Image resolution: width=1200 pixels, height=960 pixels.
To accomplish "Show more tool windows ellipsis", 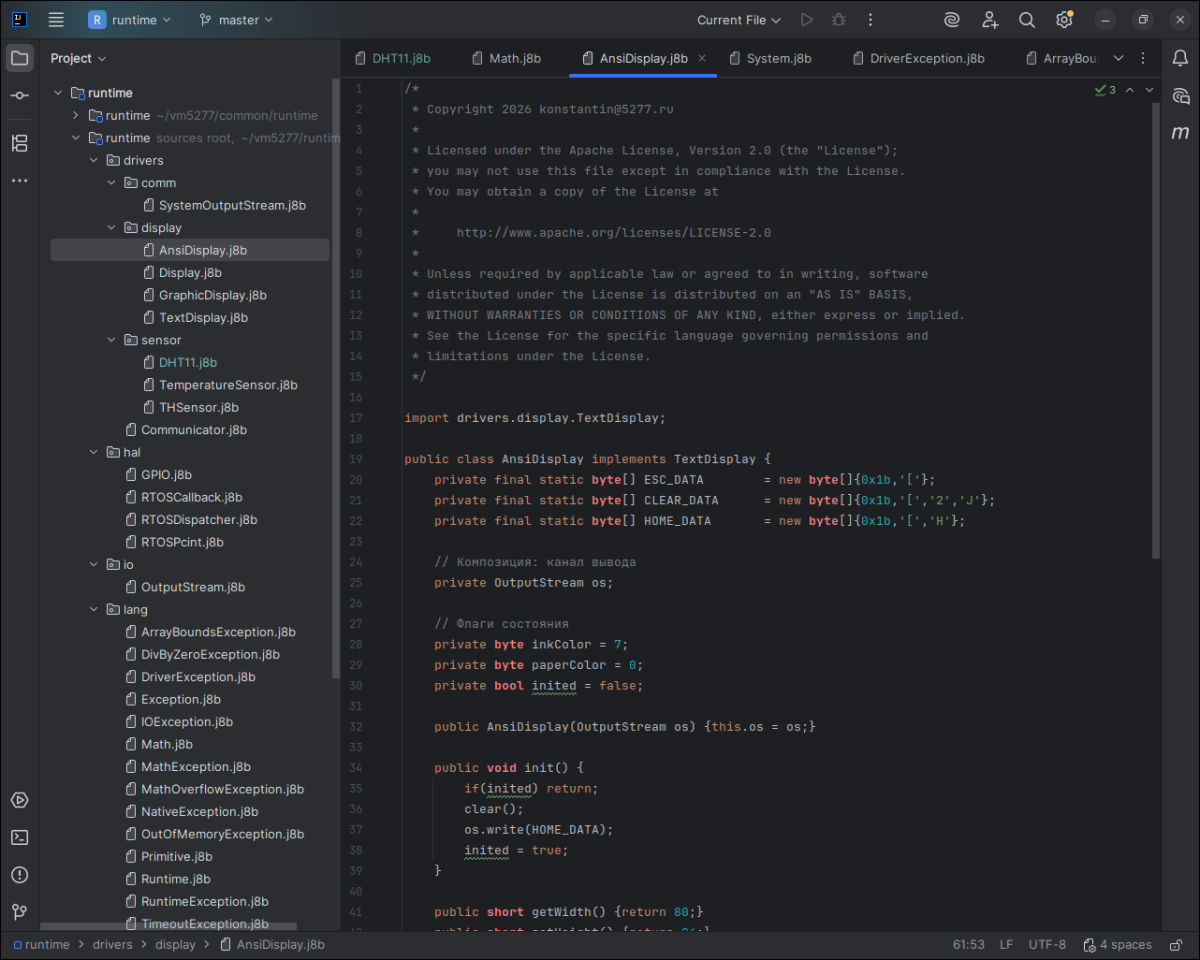I will 19,181.
